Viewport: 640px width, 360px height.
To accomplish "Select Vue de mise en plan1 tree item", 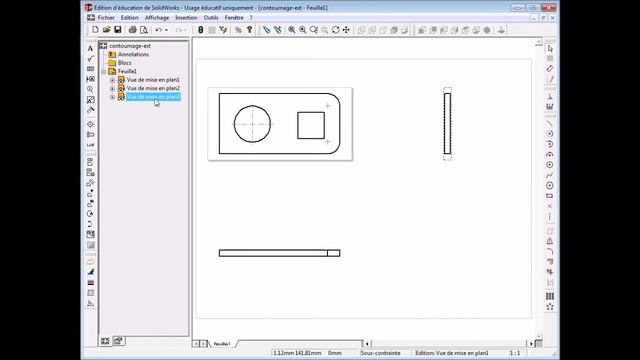I will pyautogui.click(x=153, y=80).
